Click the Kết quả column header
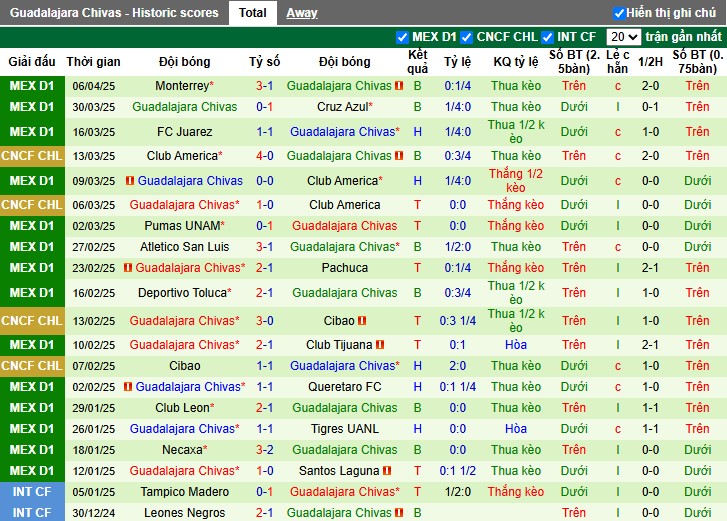 tap(417, 62)
